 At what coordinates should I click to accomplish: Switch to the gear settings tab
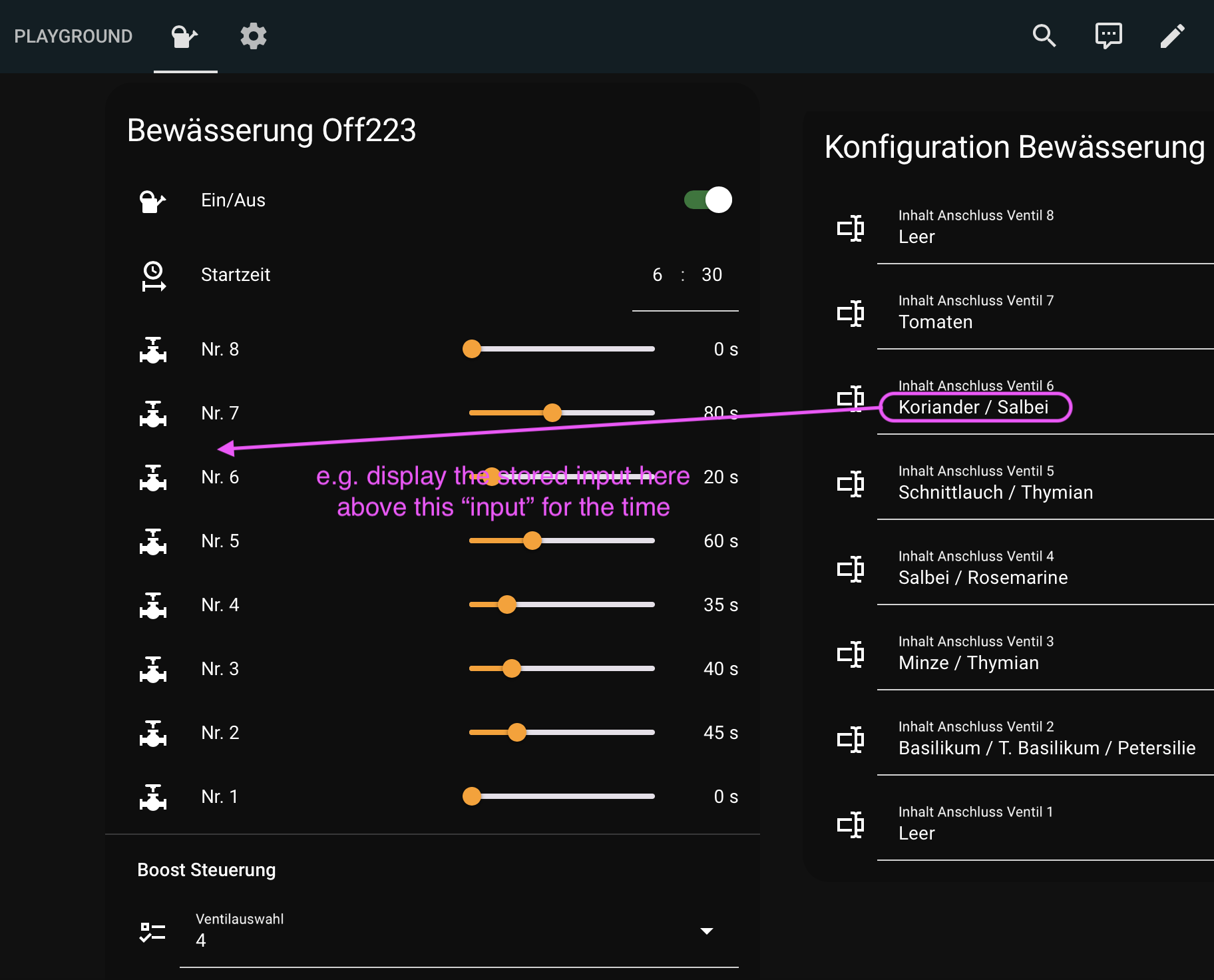click(254, 36)
